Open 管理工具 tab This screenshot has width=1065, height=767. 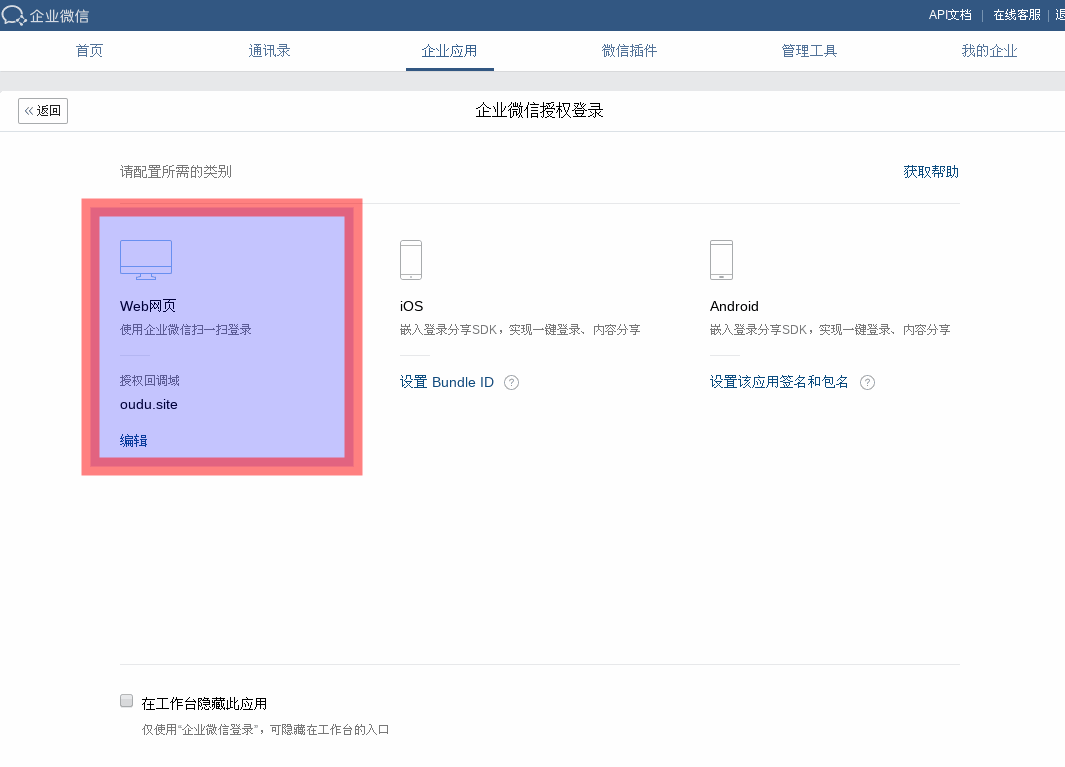[810, 50]
